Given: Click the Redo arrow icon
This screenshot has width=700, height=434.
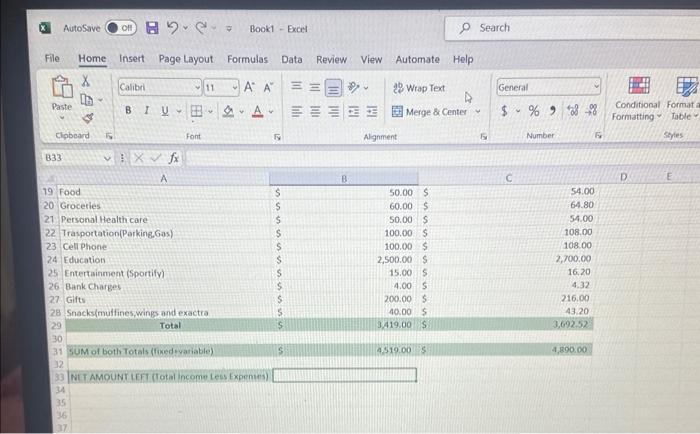Looking at the screenshot, I should coord(201,28).
